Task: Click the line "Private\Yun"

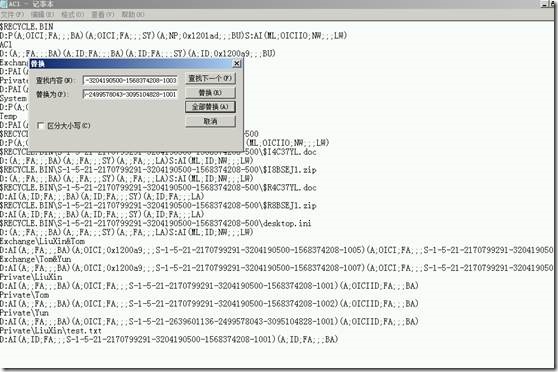Action: (x=24, y=313)
